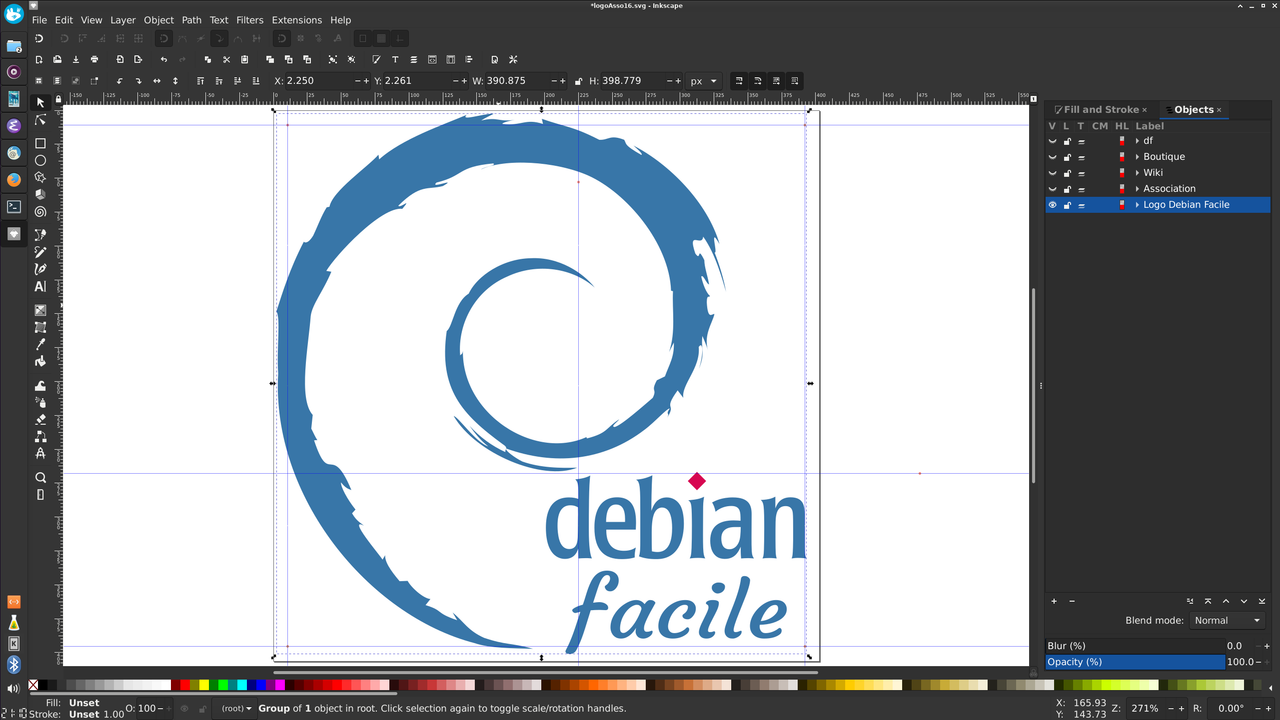Expand the Association object tree entry
This screenshot has width=1280, height=720.
click(1137, 188)
